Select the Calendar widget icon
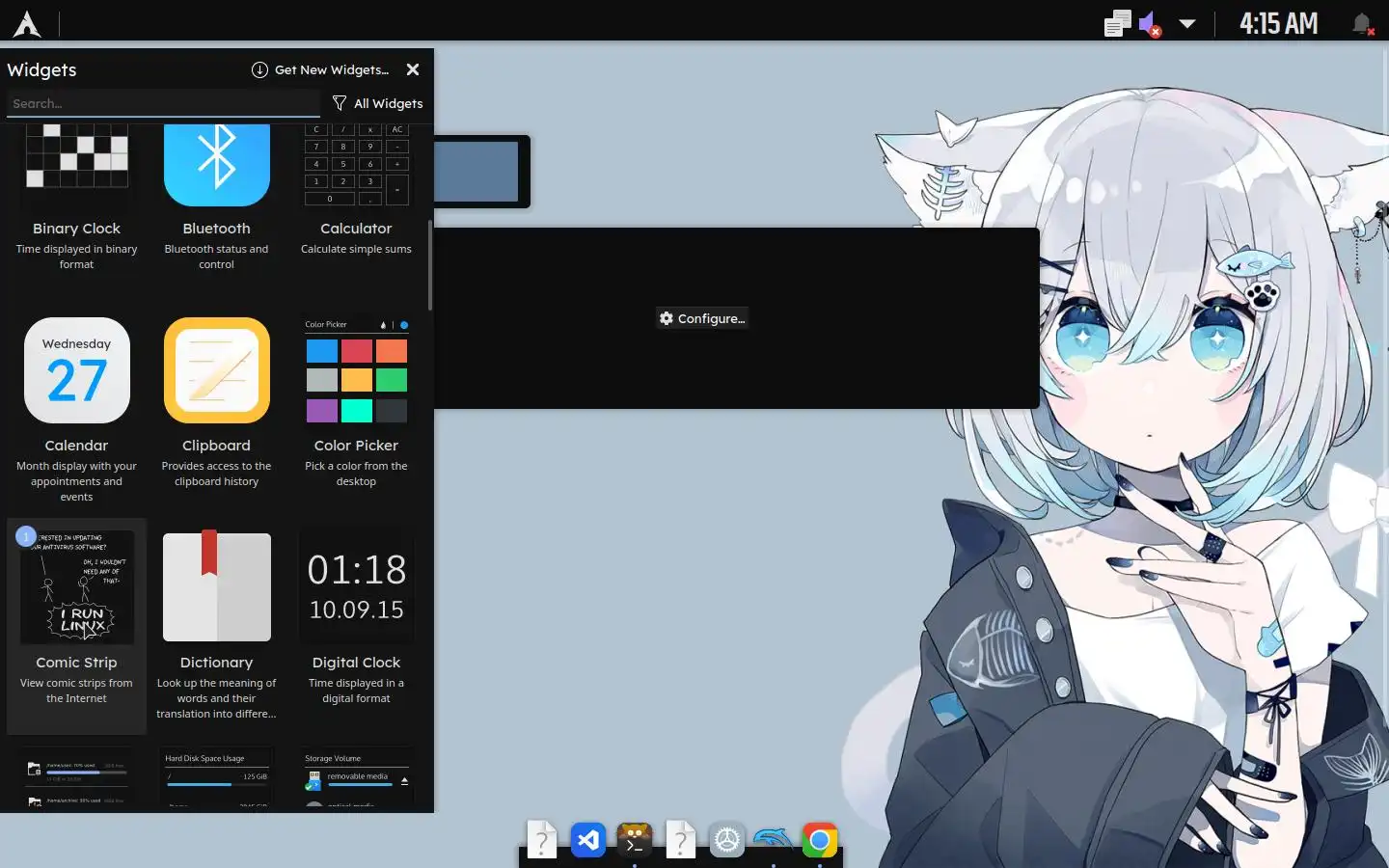Viewport: 1389px width, 868px height. [x=76, y=370]
